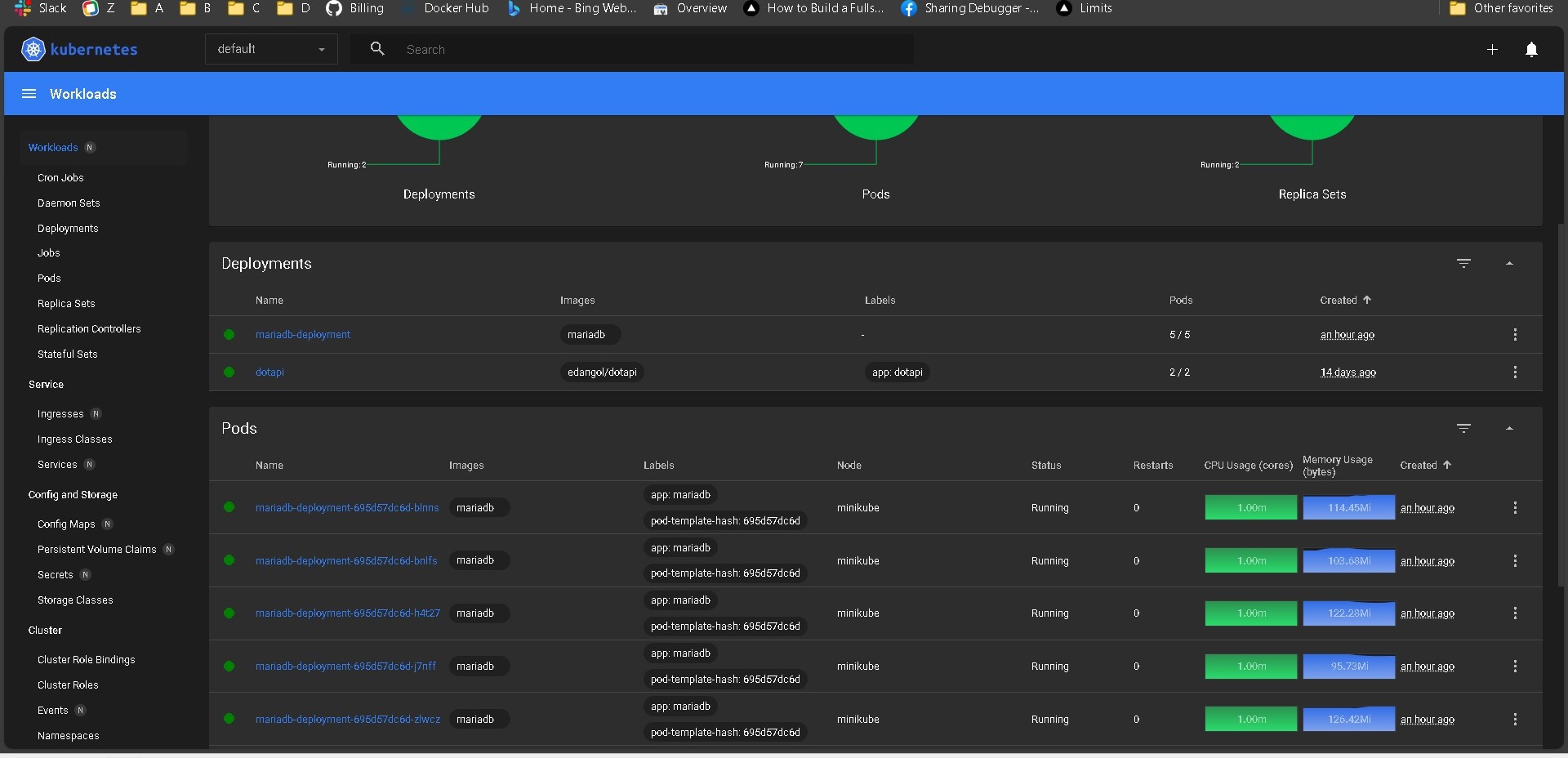Open the filter icon for the Pods table
1568x758 pixels.
[x=1463, y=428]
